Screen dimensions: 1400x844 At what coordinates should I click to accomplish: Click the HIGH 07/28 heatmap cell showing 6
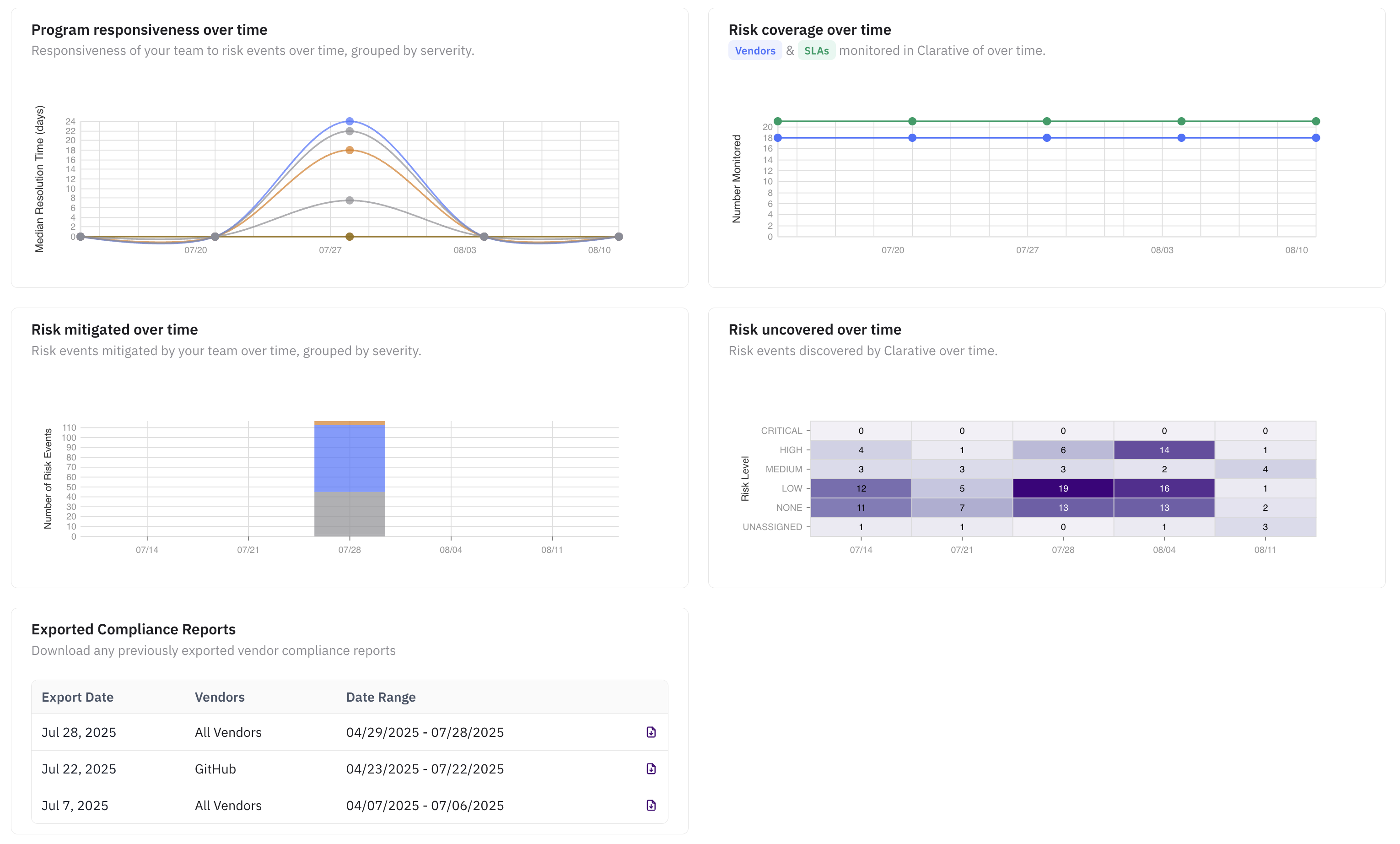pyautogui.click(x=1063, y=449)
